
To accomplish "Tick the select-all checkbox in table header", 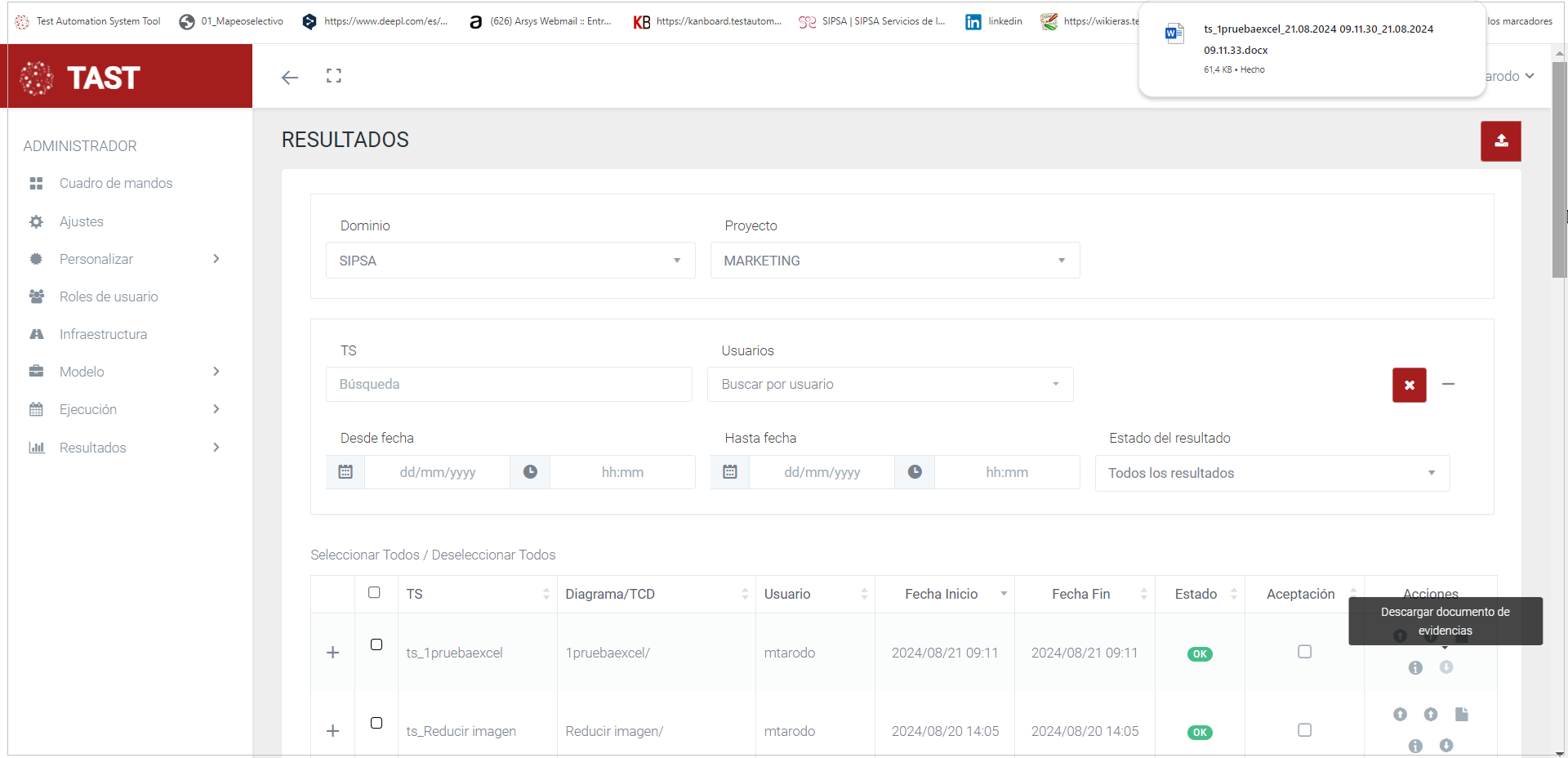I will pyautogui.click(x=374, y=592).
